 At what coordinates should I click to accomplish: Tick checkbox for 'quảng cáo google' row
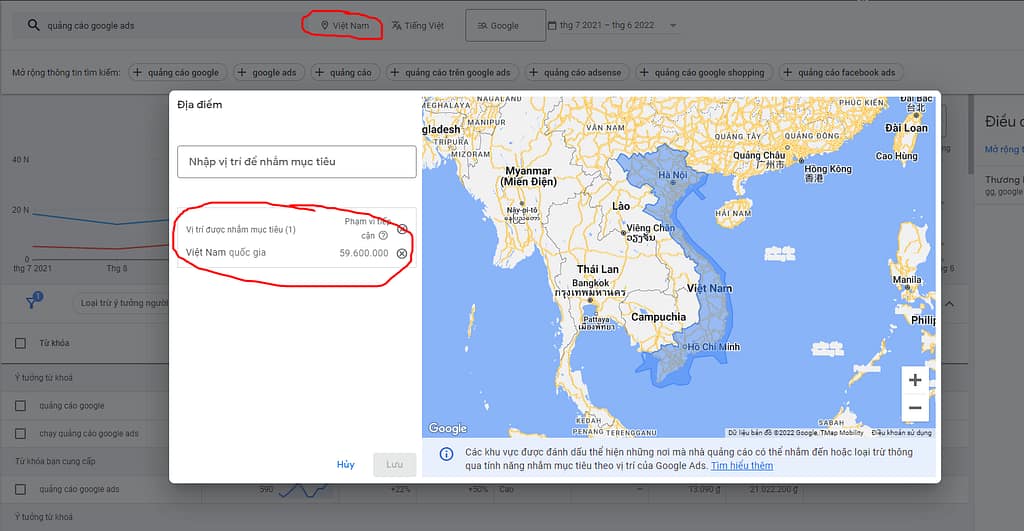point(21,406)
